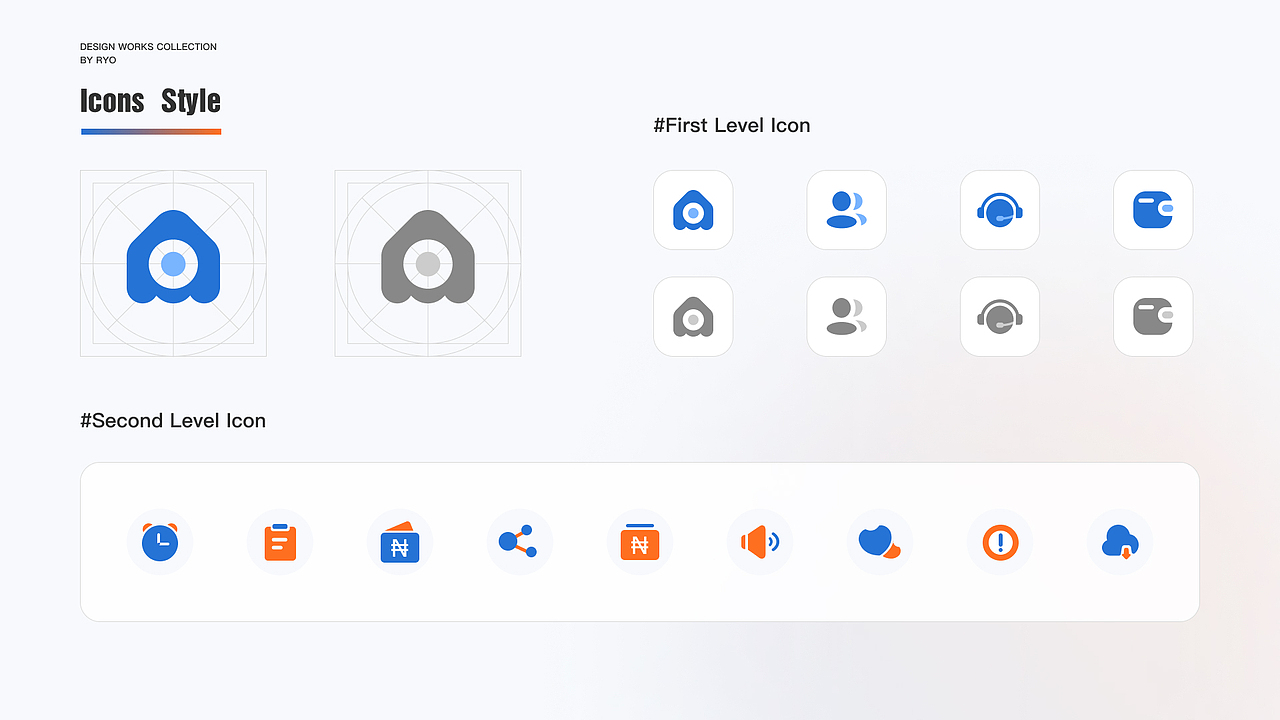This screenshot has width=1280, height=720.
Task: Click the blue contacts people icon
Action: click(847, 210)
